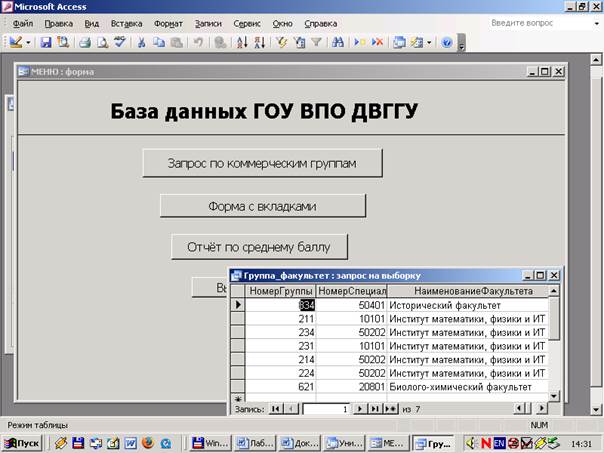Click the New Record toolbar icon
Viewport: 604px width, 453px height.
click(359, 42)
